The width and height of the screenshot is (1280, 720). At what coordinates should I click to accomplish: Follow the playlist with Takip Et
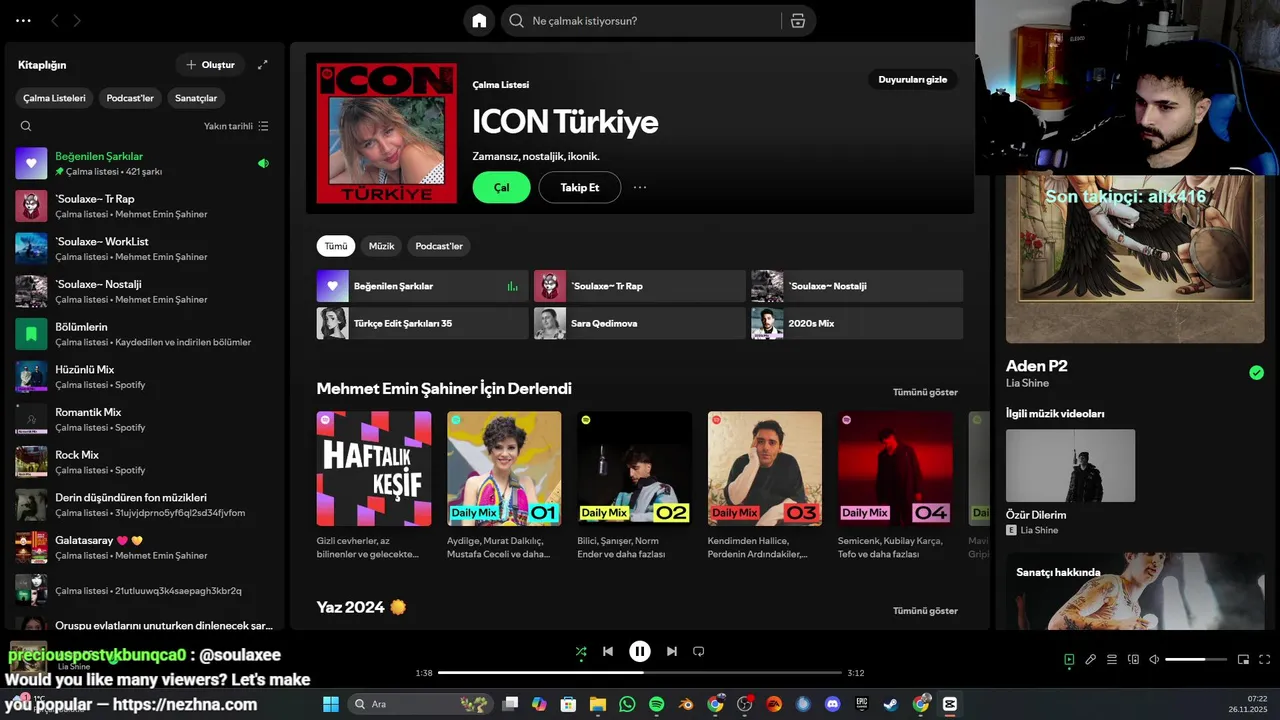(x=580, y=187)
